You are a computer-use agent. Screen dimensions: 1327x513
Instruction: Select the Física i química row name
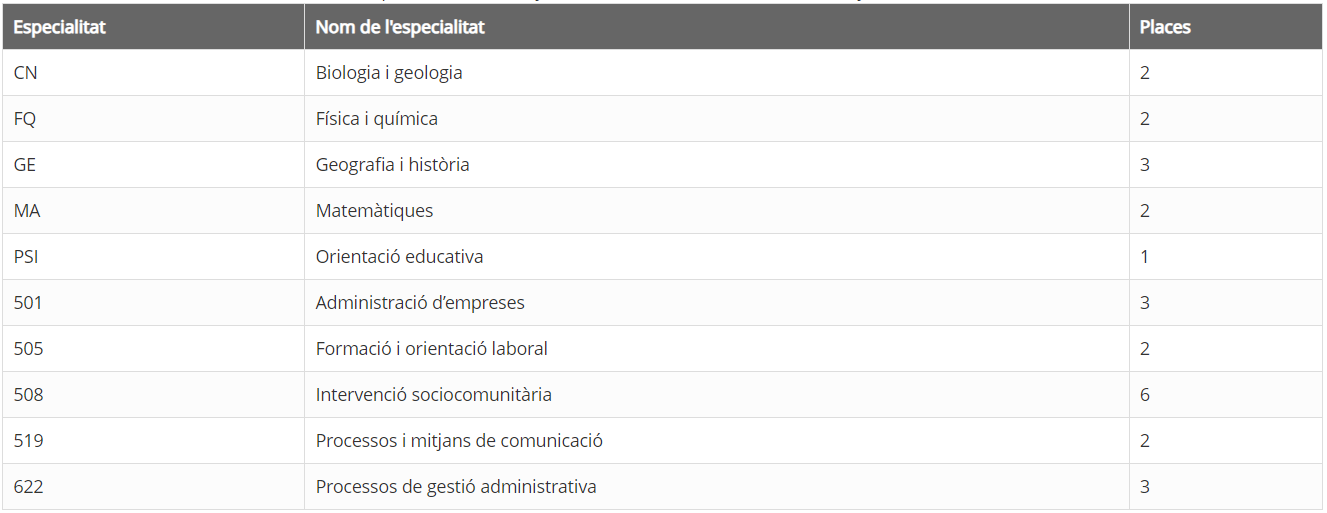tap(377, 119)
